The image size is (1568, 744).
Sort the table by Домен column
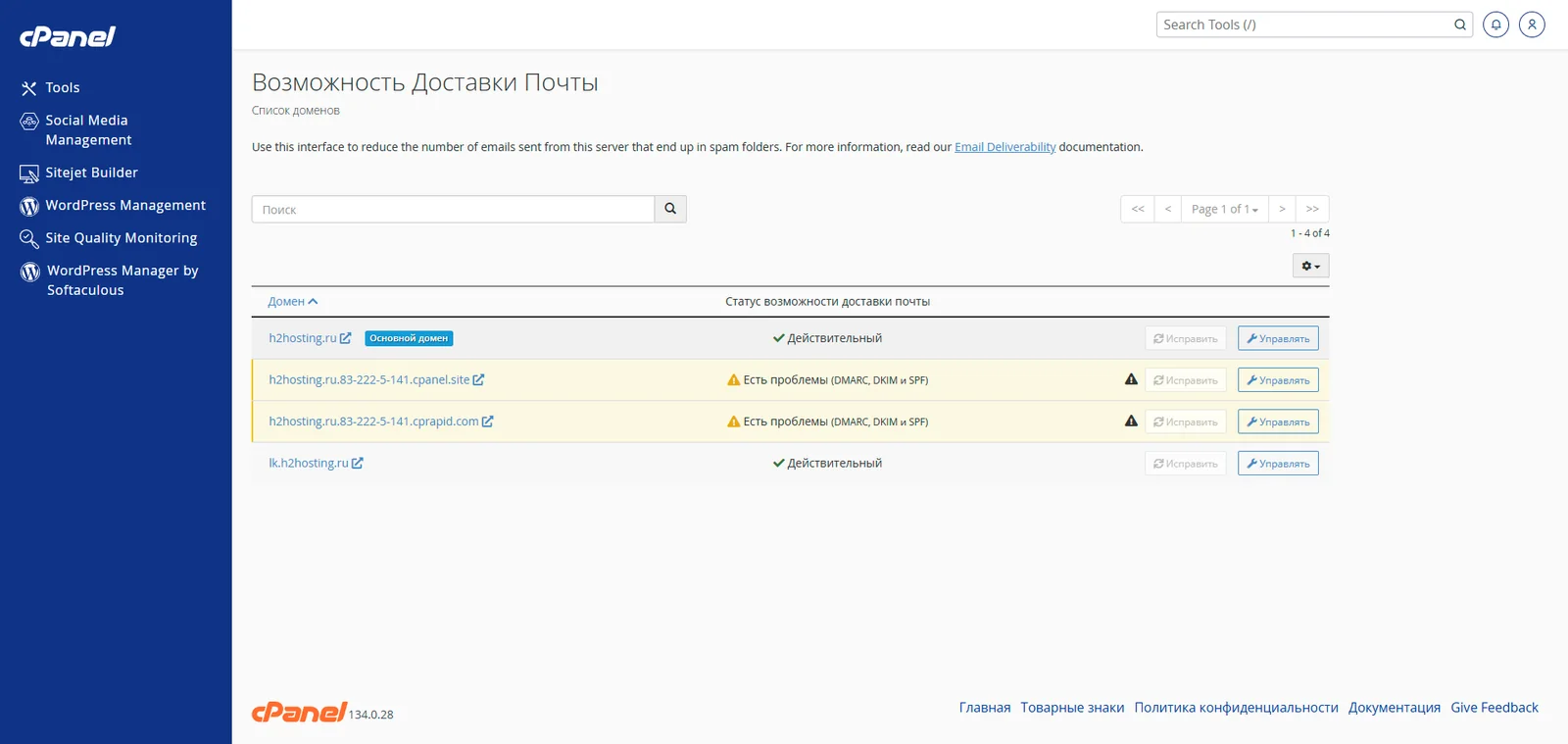tap(293, 301)
